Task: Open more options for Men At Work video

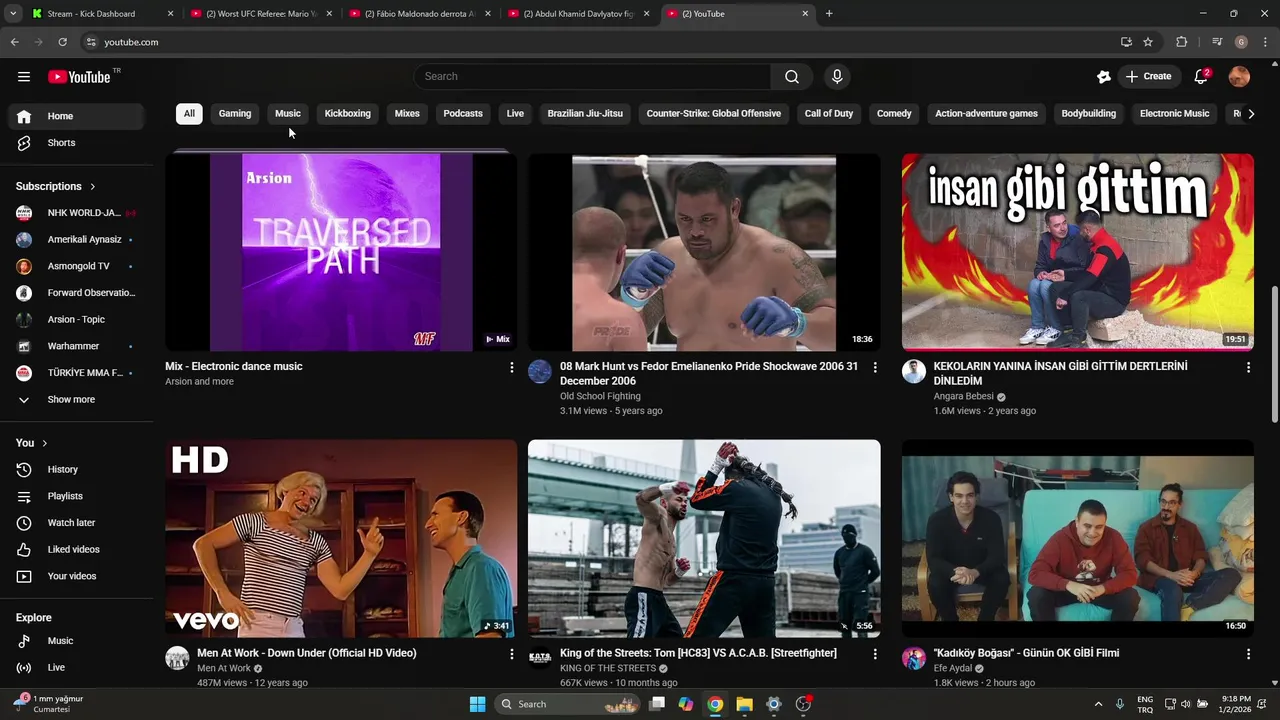Action: click(512, 654)
